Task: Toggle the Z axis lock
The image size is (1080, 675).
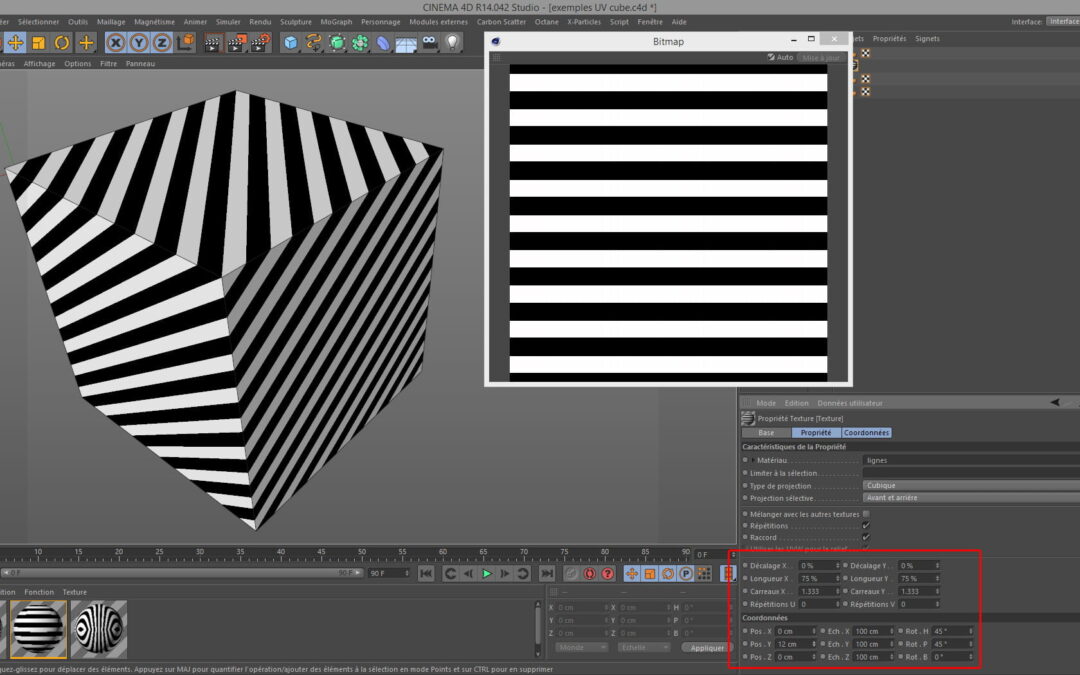Action: pyautogui.click(x=162, y=42)
